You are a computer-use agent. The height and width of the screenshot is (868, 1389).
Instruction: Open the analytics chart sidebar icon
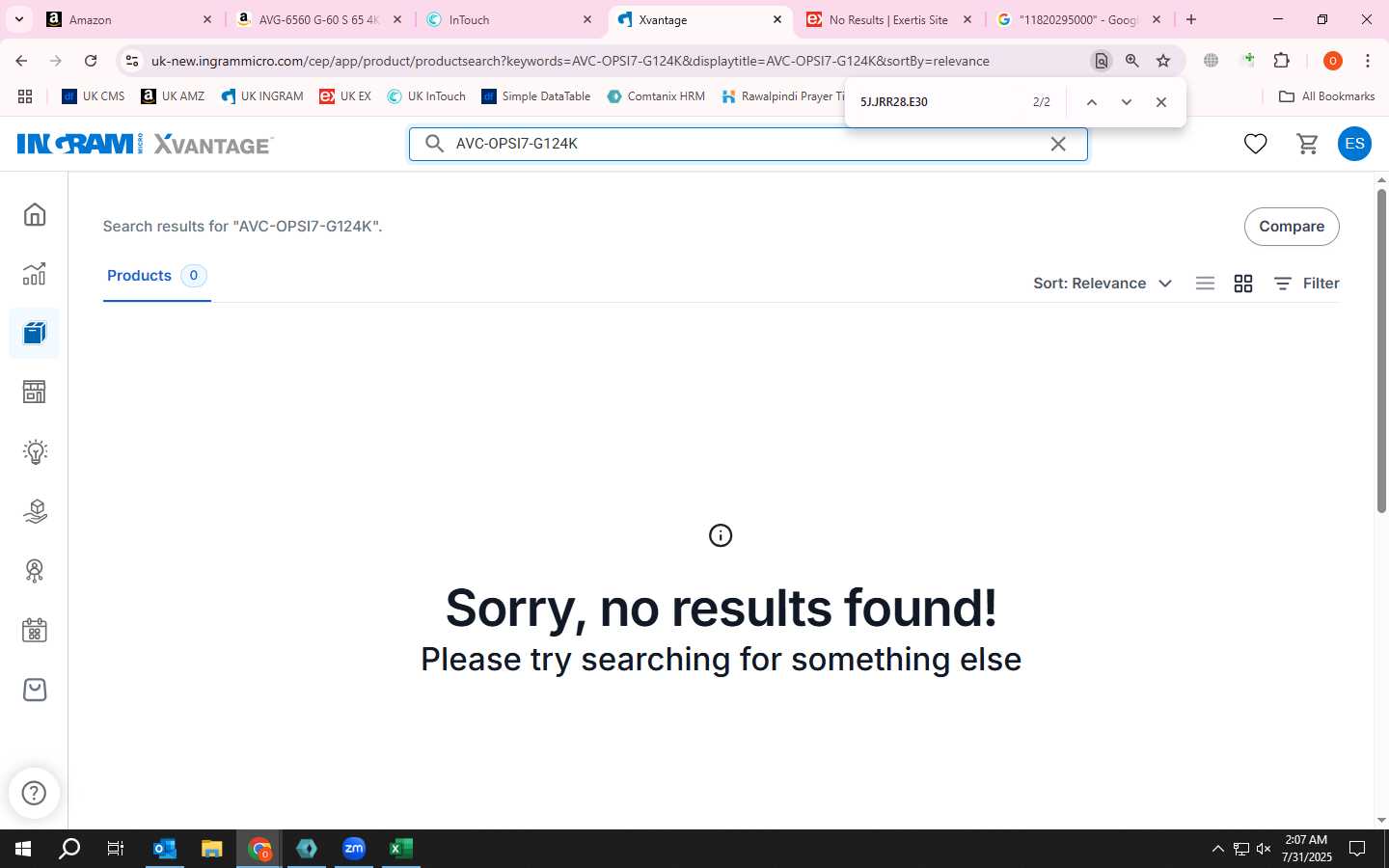point(35,274)
